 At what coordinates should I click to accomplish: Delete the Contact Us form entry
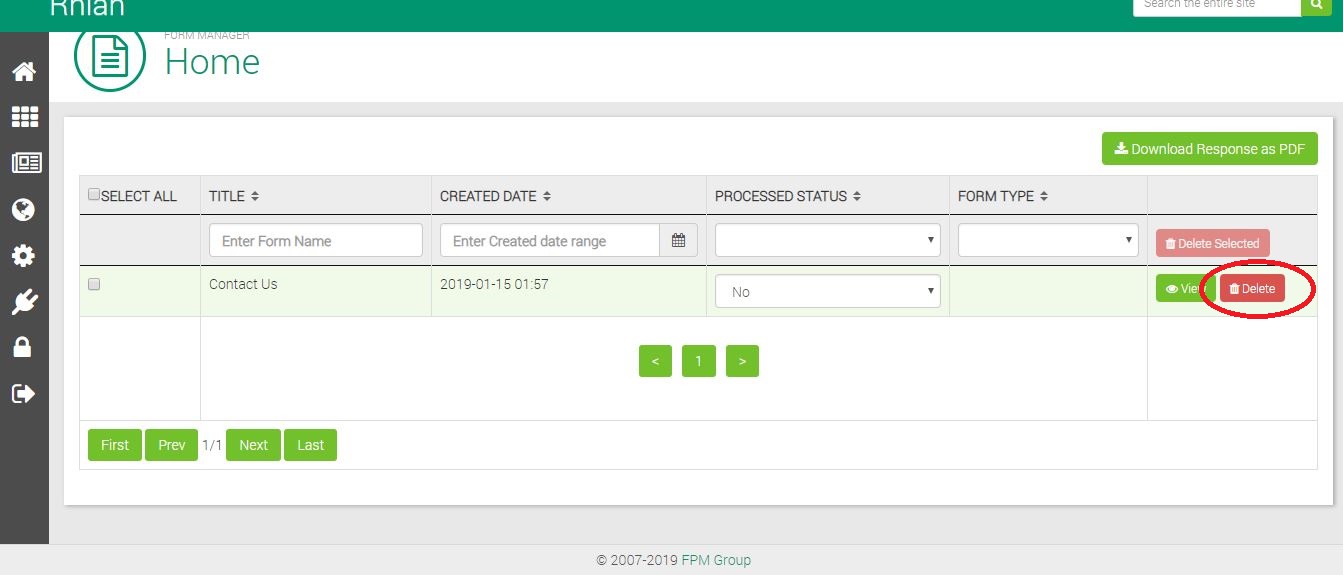[x=1252, y=288]
